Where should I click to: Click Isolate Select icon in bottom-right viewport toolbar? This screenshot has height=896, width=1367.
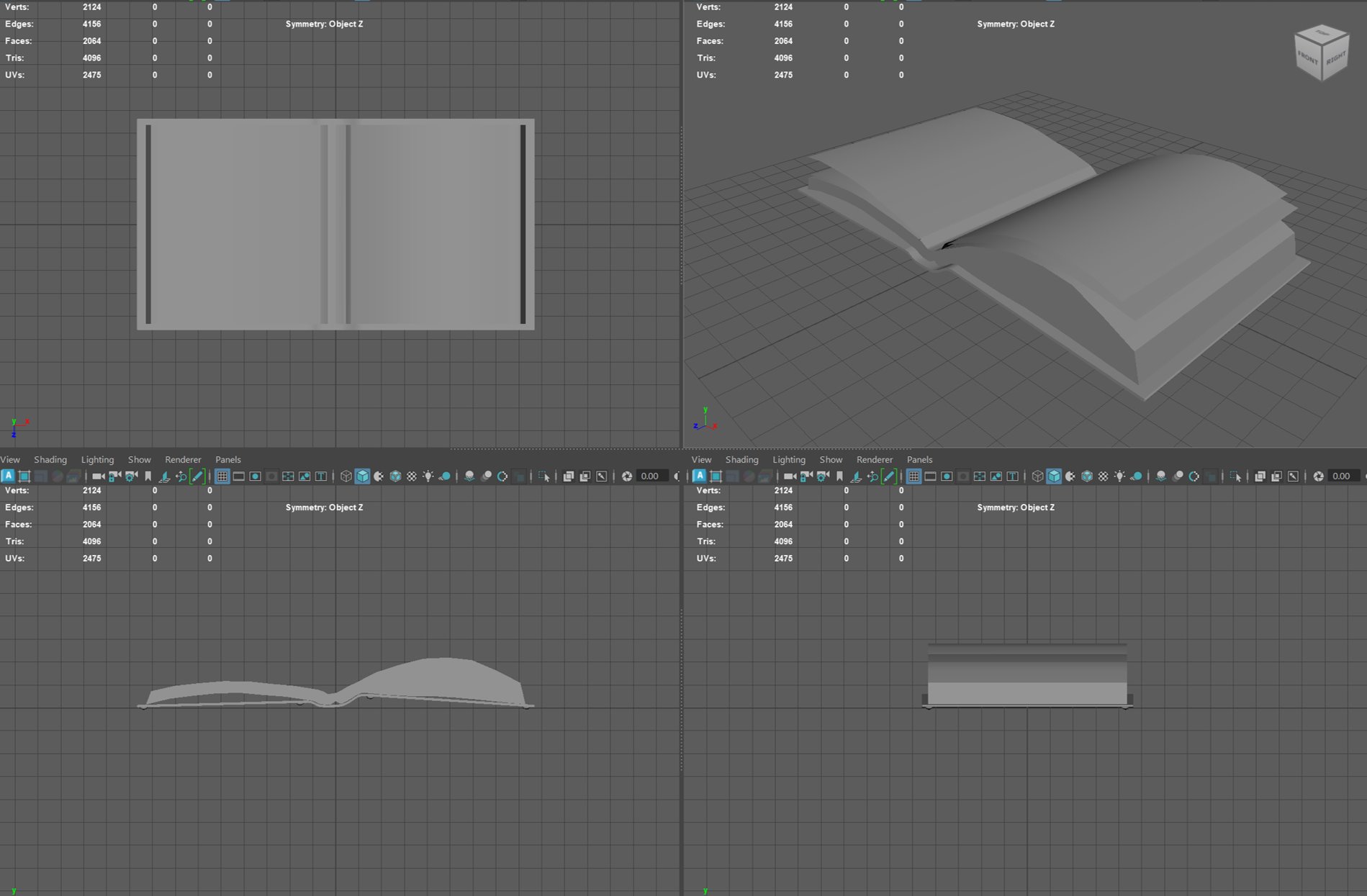point(1235,476)
